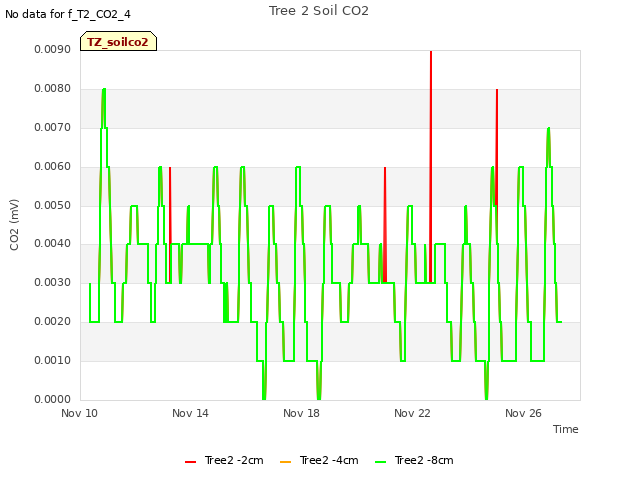Click the orange Tree2 -4cm legend swatch
This screenshot has width=640, height=480.
coord(285,462)
